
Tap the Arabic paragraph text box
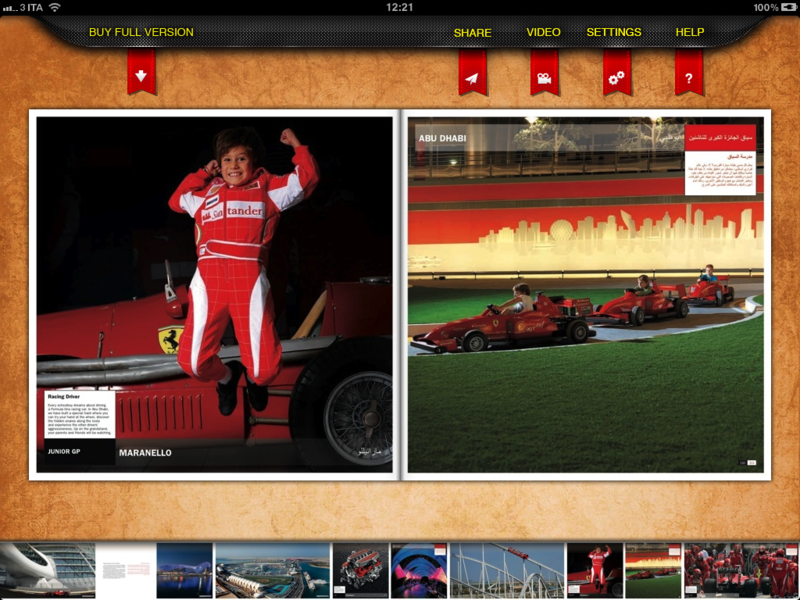(x=720, y=173)
